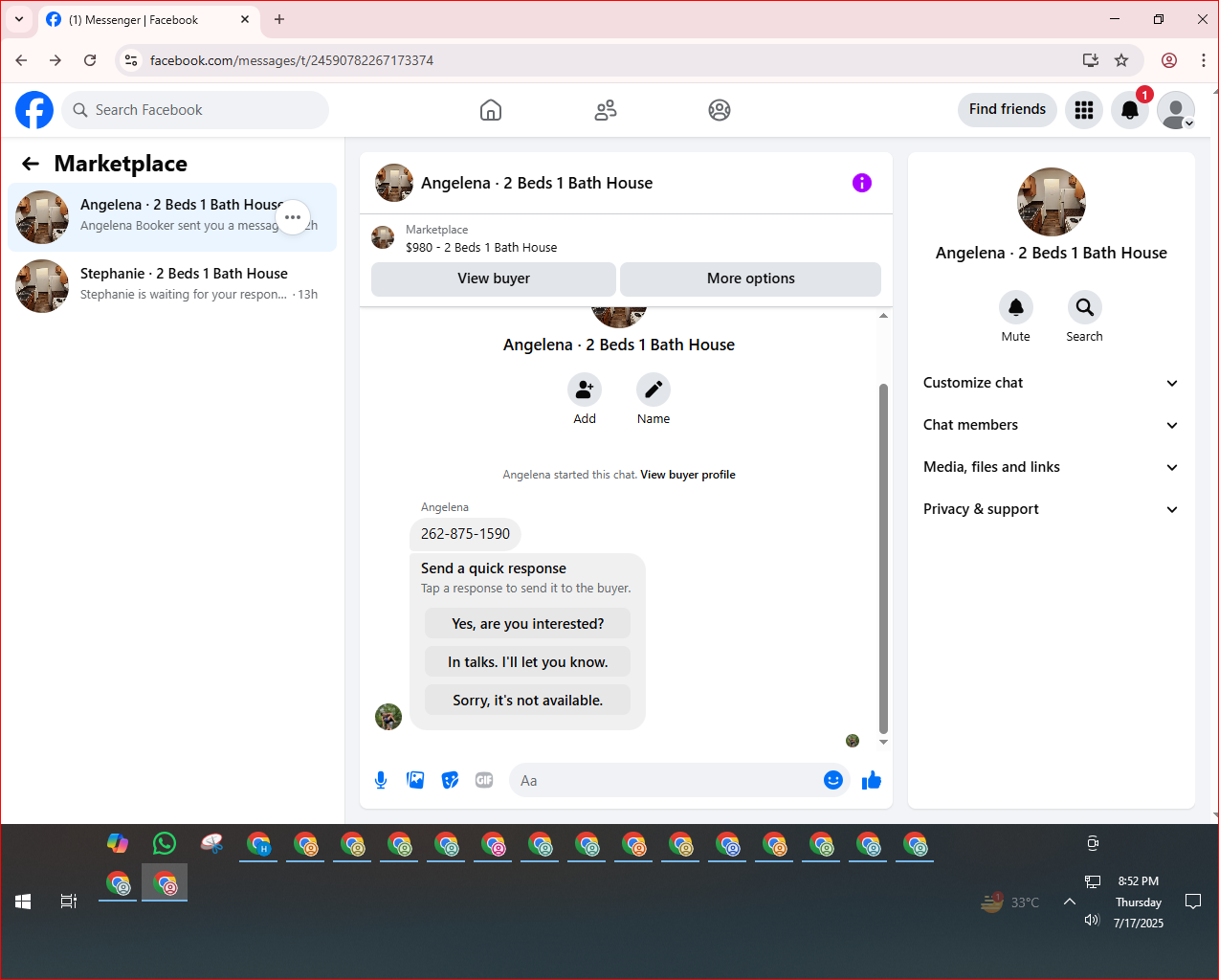Add people to the chat
The image size is (1219, 980).
click(585, 390)
